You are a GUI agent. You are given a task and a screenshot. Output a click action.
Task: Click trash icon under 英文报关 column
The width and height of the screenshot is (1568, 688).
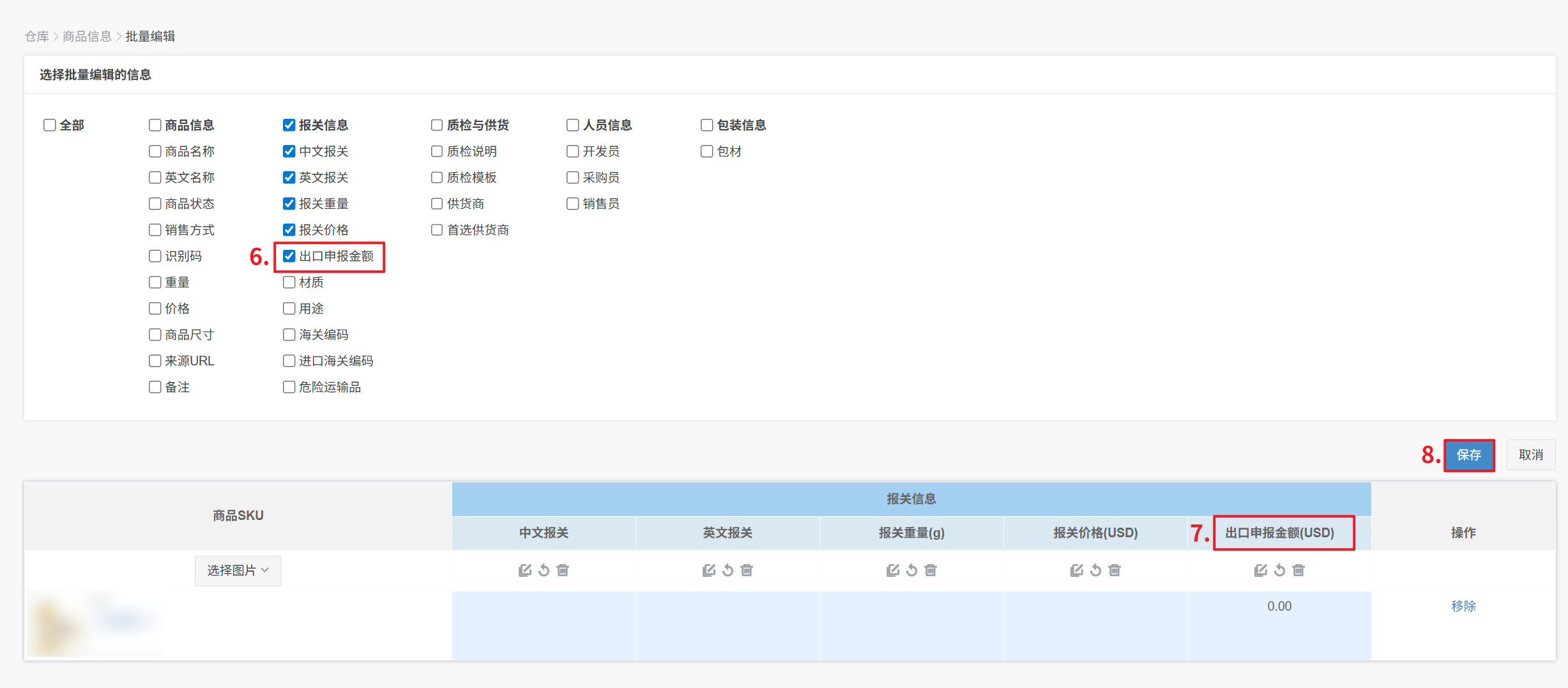click(747, 570)
